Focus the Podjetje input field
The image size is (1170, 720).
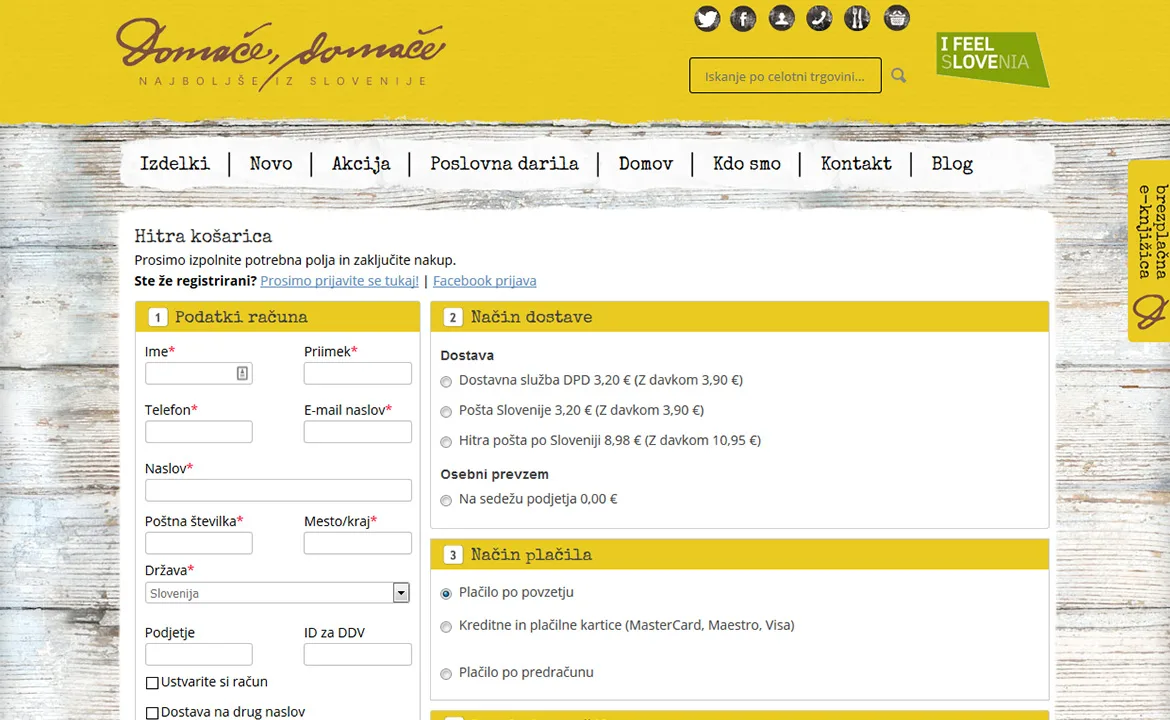click(198, 654)
